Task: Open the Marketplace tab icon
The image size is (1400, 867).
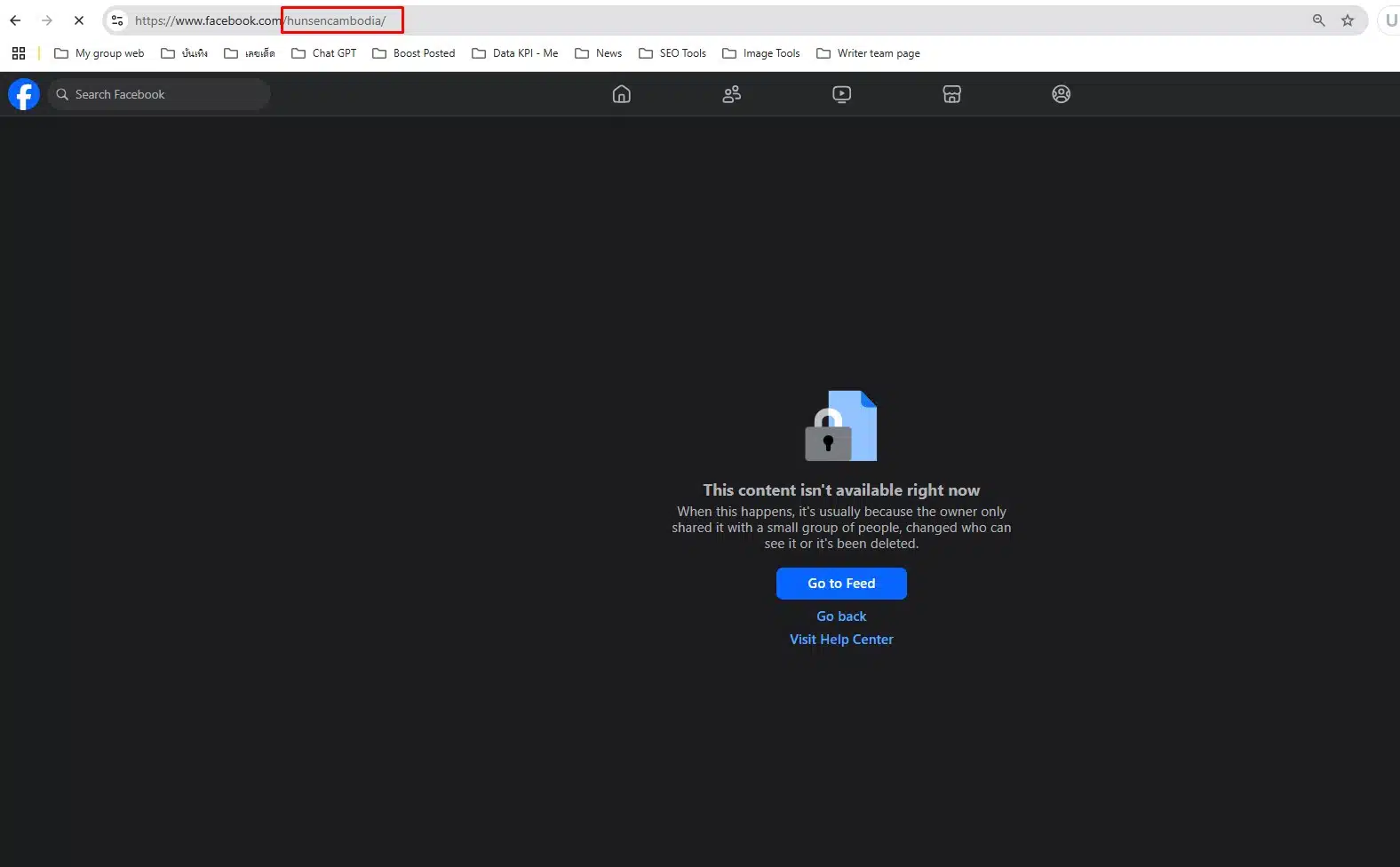Action: click(951, 94)
